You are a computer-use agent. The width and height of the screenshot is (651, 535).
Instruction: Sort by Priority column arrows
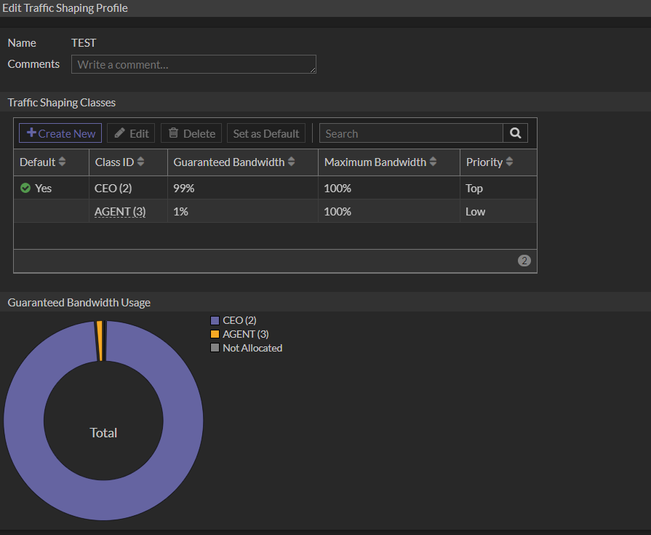[510, 162]
